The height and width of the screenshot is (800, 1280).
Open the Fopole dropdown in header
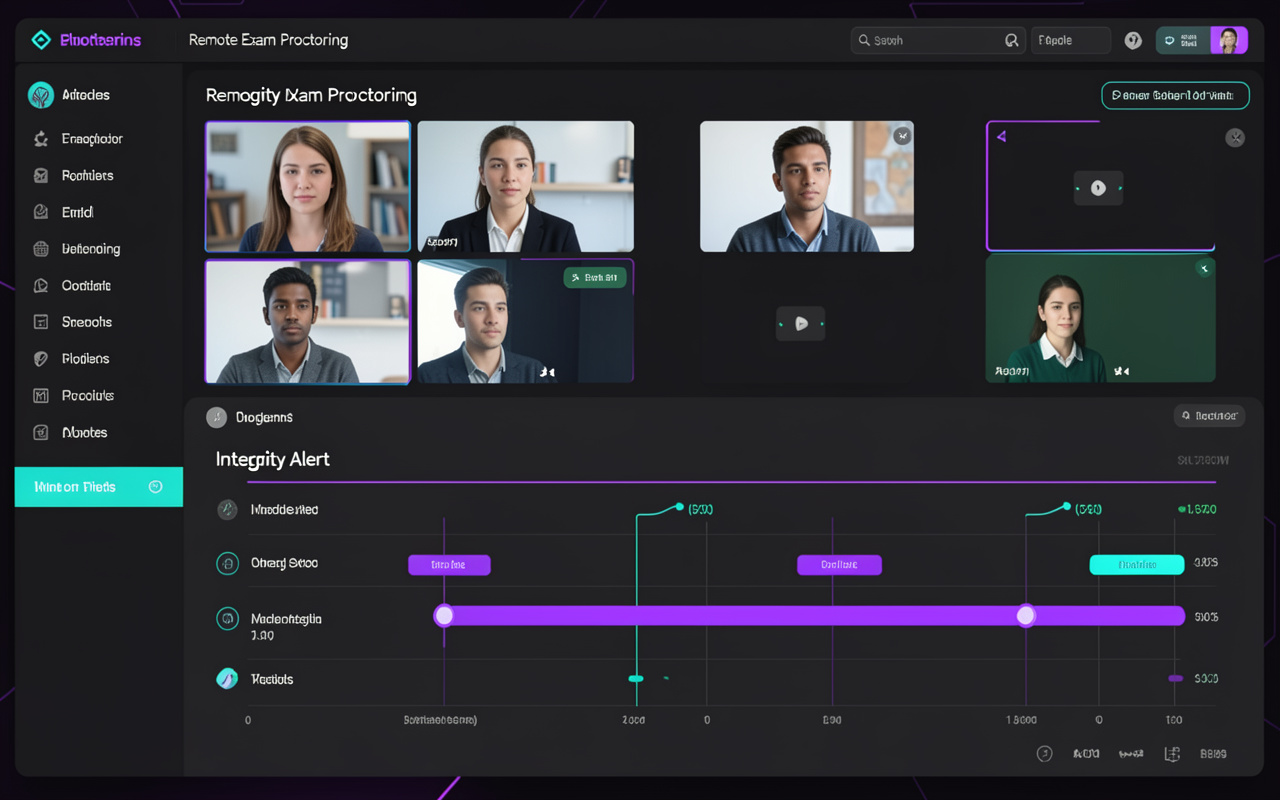pos(1071,40)
